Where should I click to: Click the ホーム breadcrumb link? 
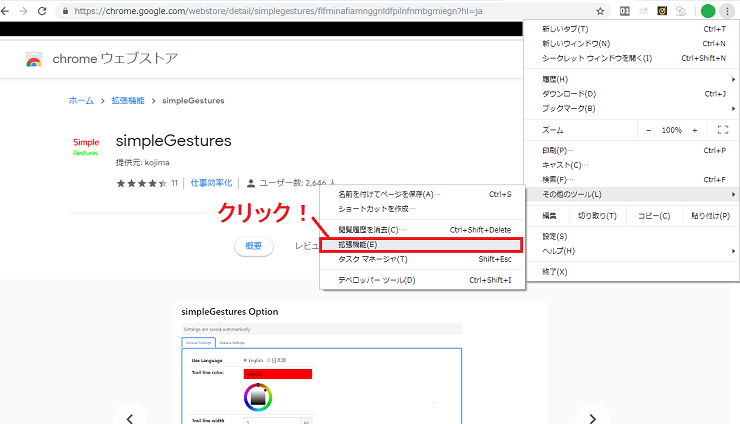point(81,101)
